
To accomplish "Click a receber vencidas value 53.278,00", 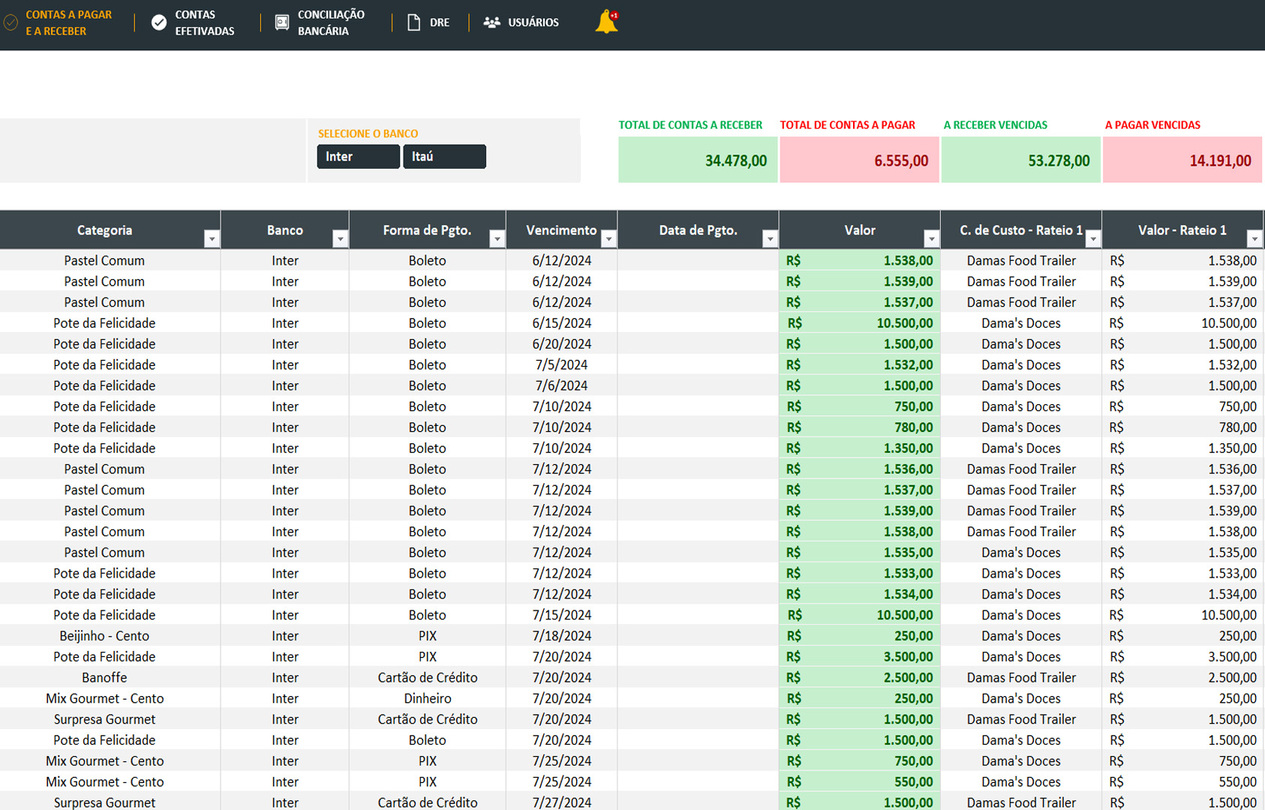I will tap(1020, 160).
